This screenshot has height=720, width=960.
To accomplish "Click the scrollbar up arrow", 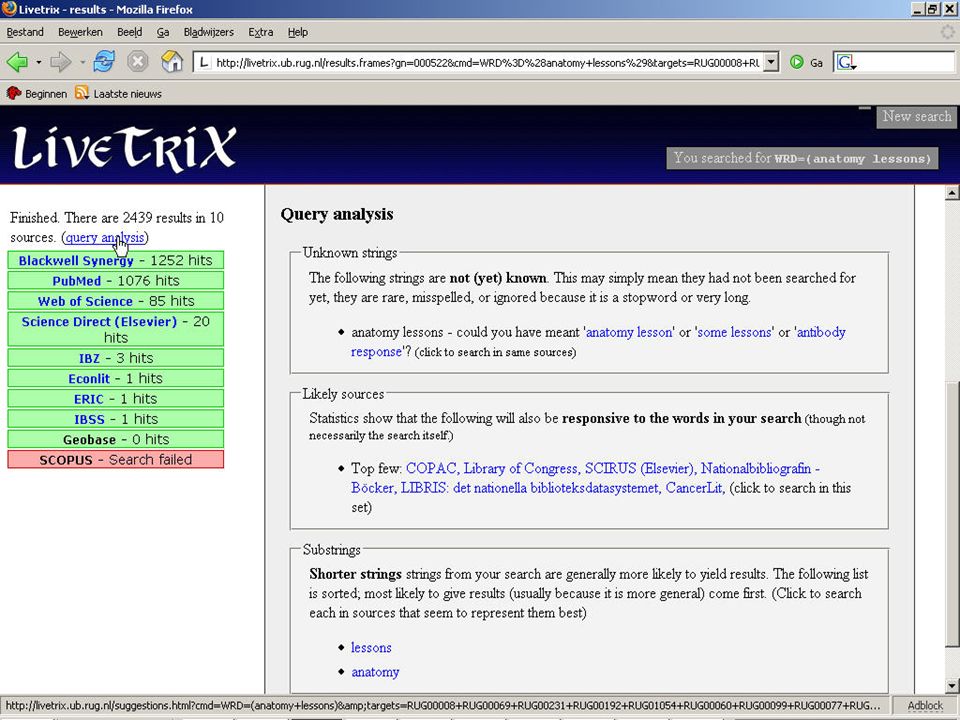I will coord(951,193).
